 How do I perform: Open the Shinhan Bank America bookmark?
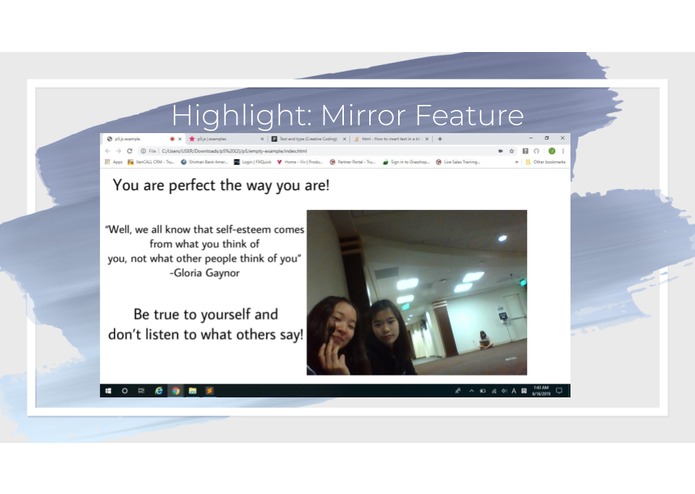click(204, 162)
